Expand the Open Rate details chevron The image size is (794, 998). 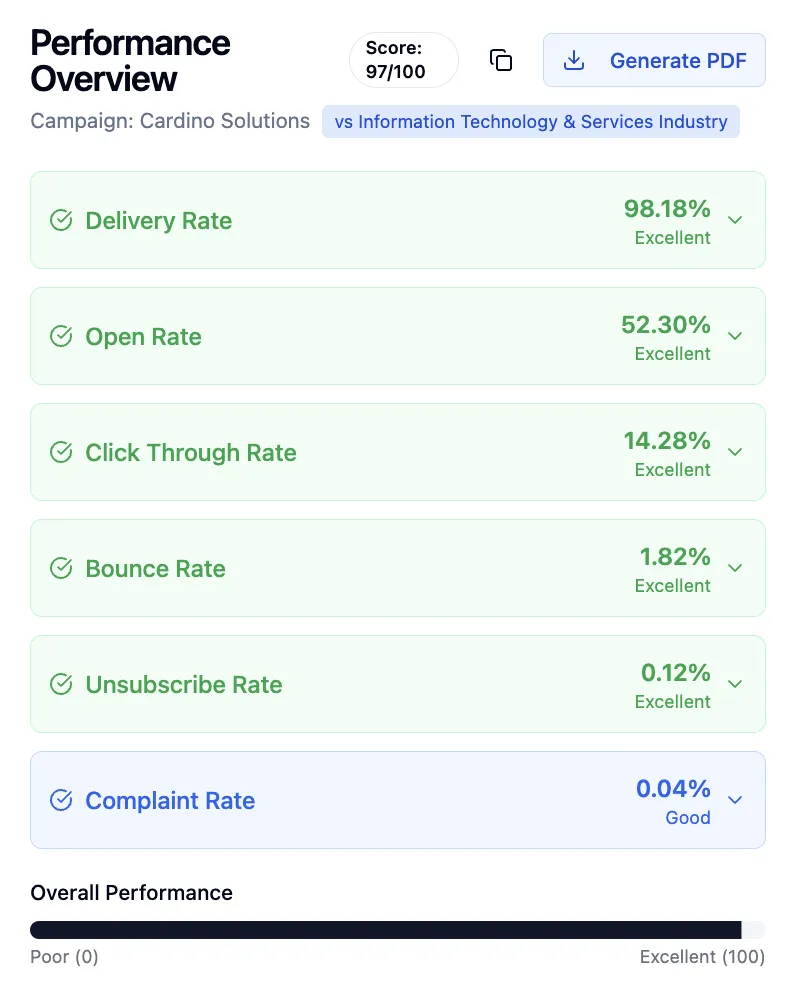[735, 336]
